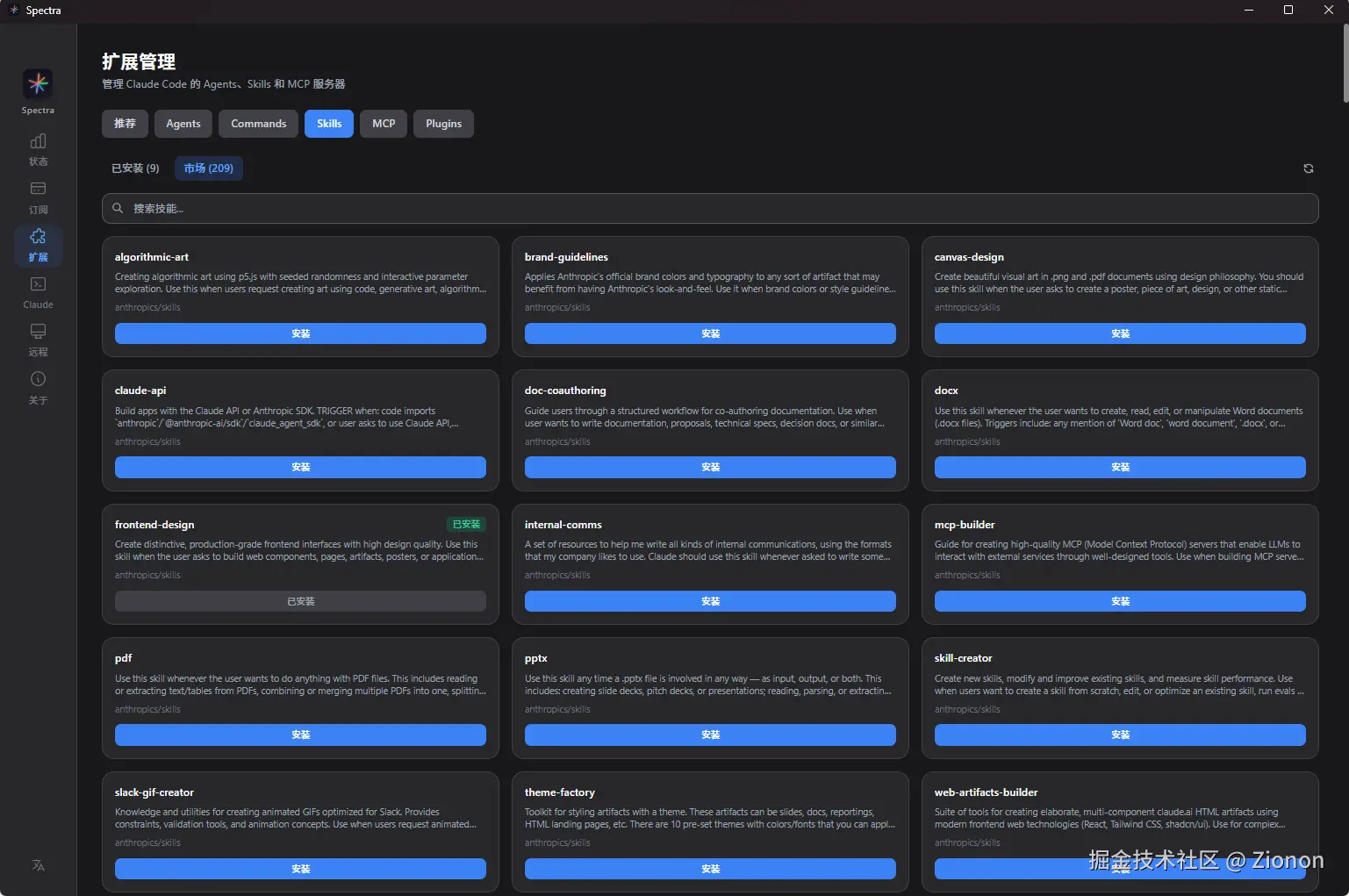1349x896 pixels.
Task: Click the web-artifacts-builder card title
Action: point(987,792)
